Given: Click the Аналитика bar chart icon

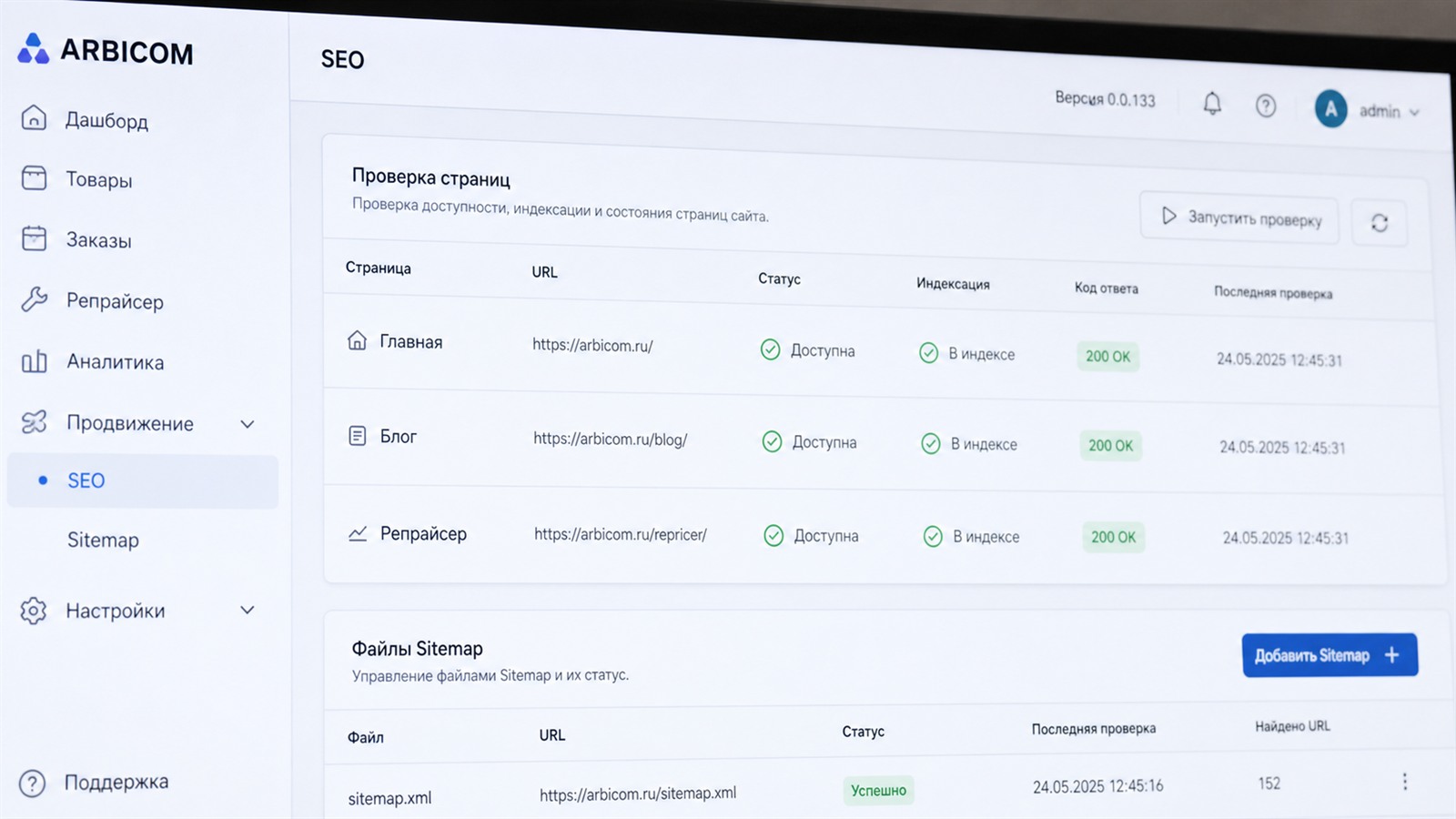Looking at the screenshot, I should [34, 361].
